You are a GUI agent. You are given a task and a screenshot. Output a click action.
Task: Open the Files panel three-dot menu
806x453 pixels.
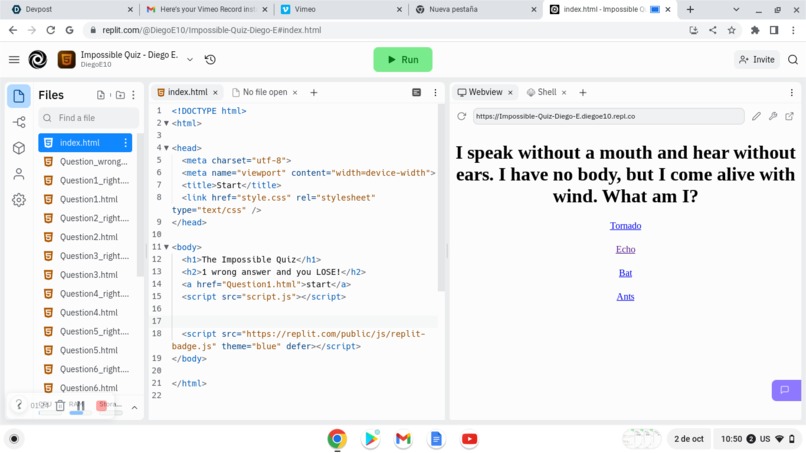tap(134, 95)
